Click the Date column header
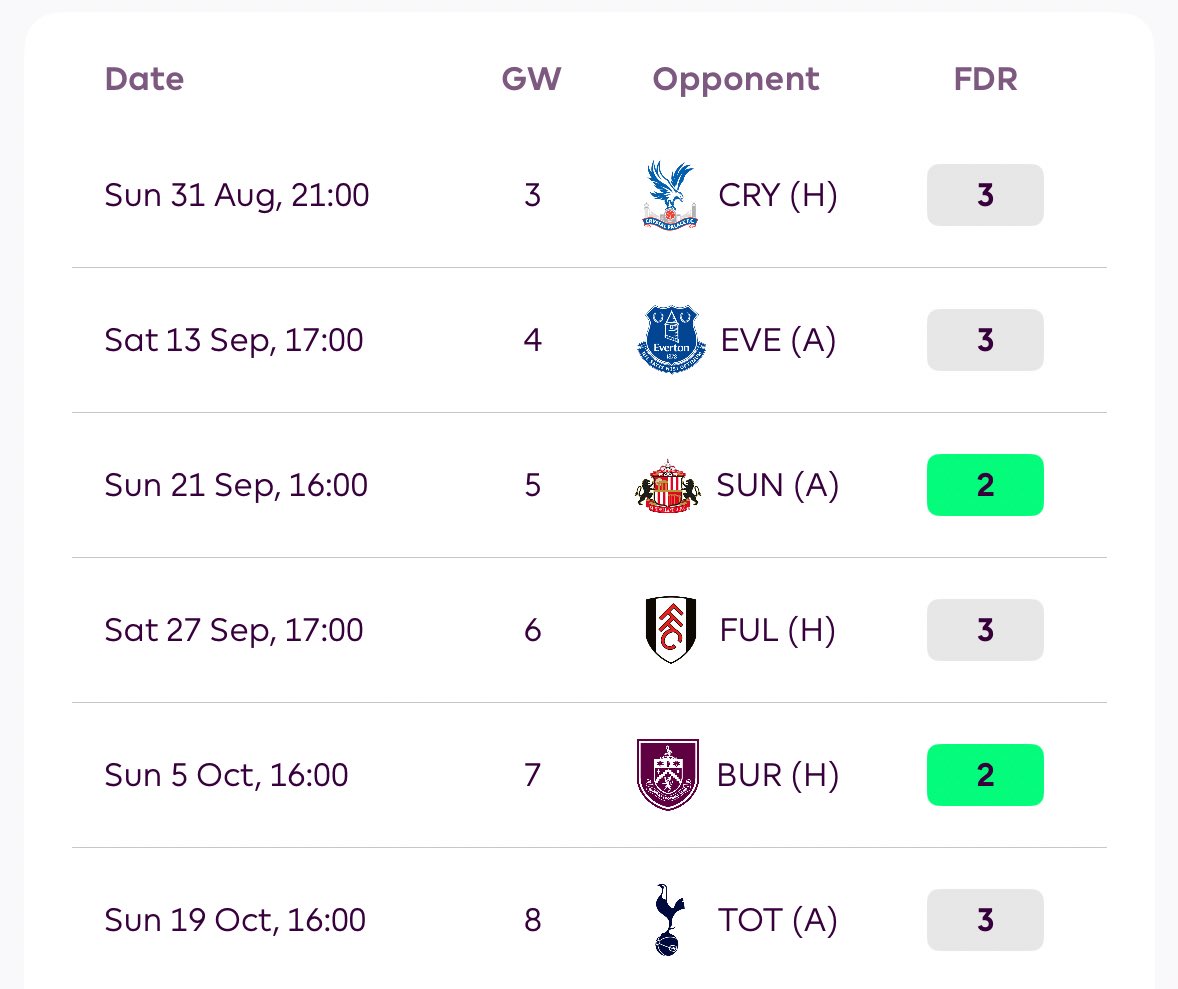The image size is (1178, 989). (144, 79)
